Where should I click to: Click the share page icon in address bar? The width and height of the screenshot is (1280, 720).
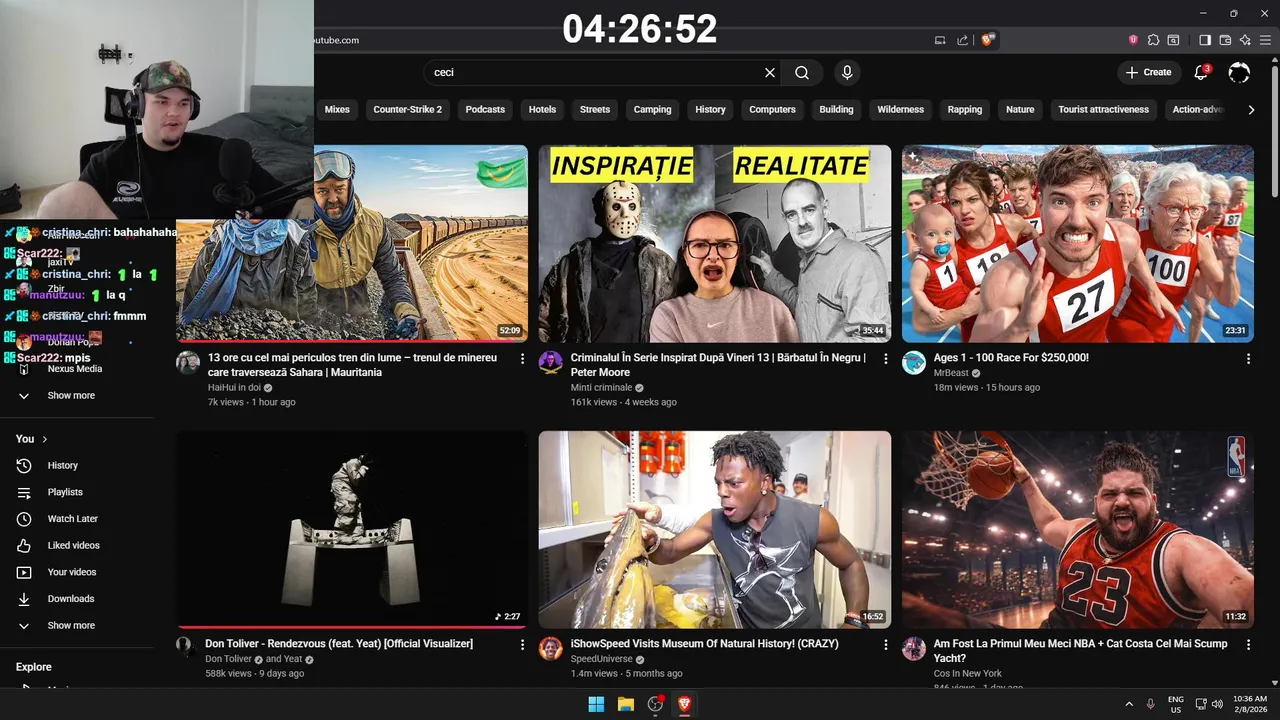click(x=962, y=40)
